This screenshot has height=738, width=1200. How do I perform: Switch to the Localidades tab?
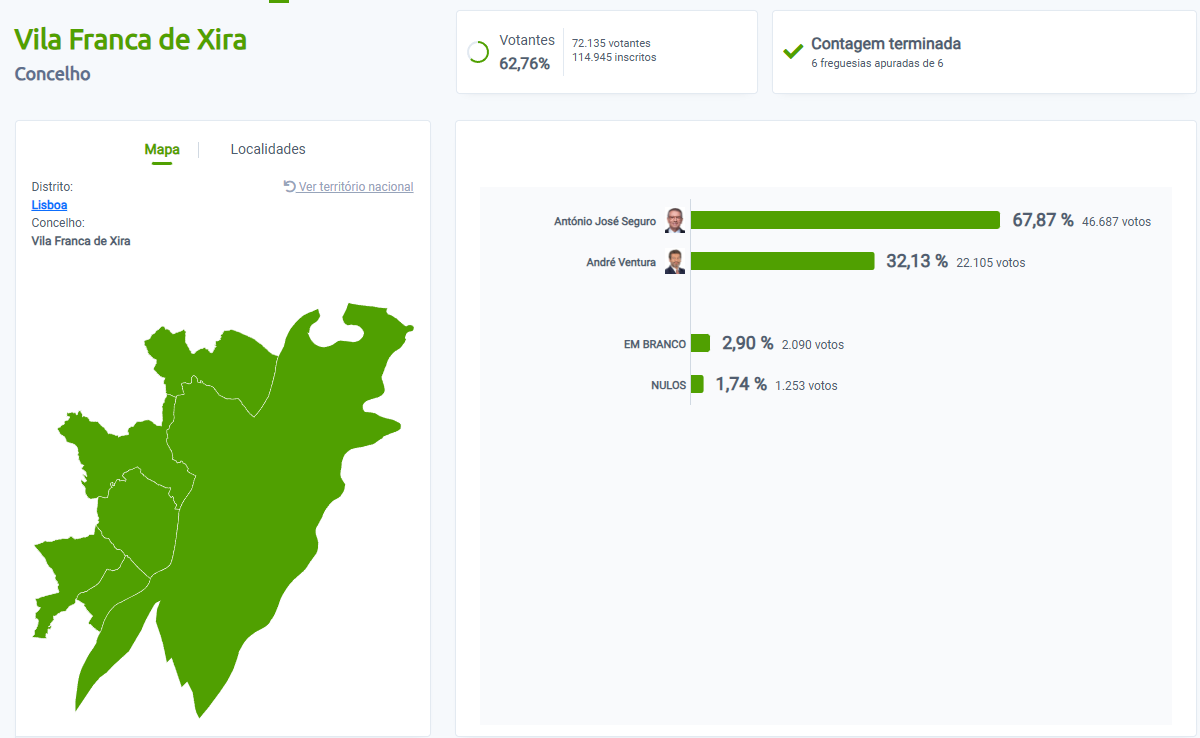[268, 148]
